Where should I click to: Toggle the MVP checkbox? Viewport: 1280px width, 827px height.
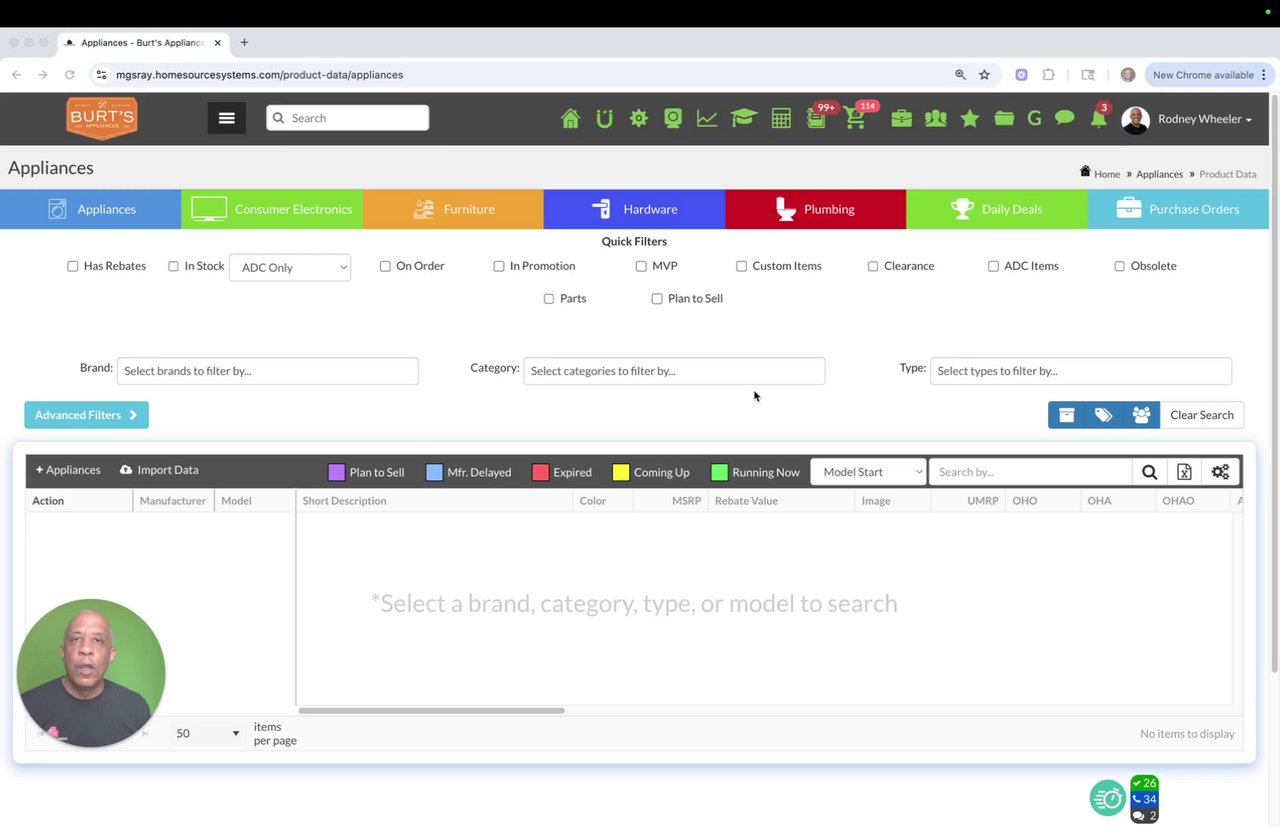(x=641, y=266)
